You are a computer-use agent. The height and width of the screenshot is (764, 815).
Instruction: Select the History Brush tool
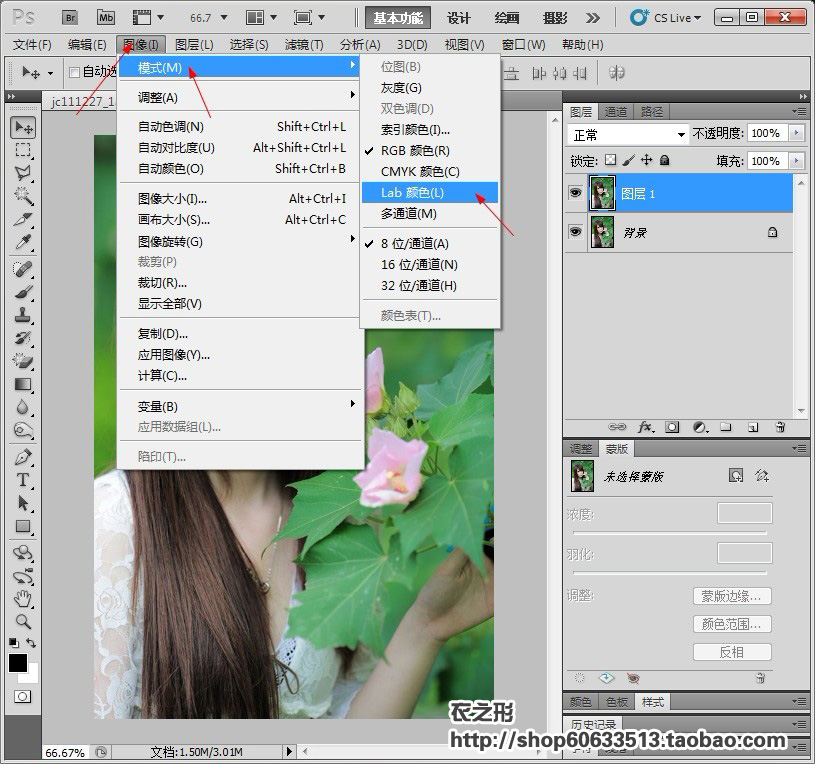click(x=23, y=338)
